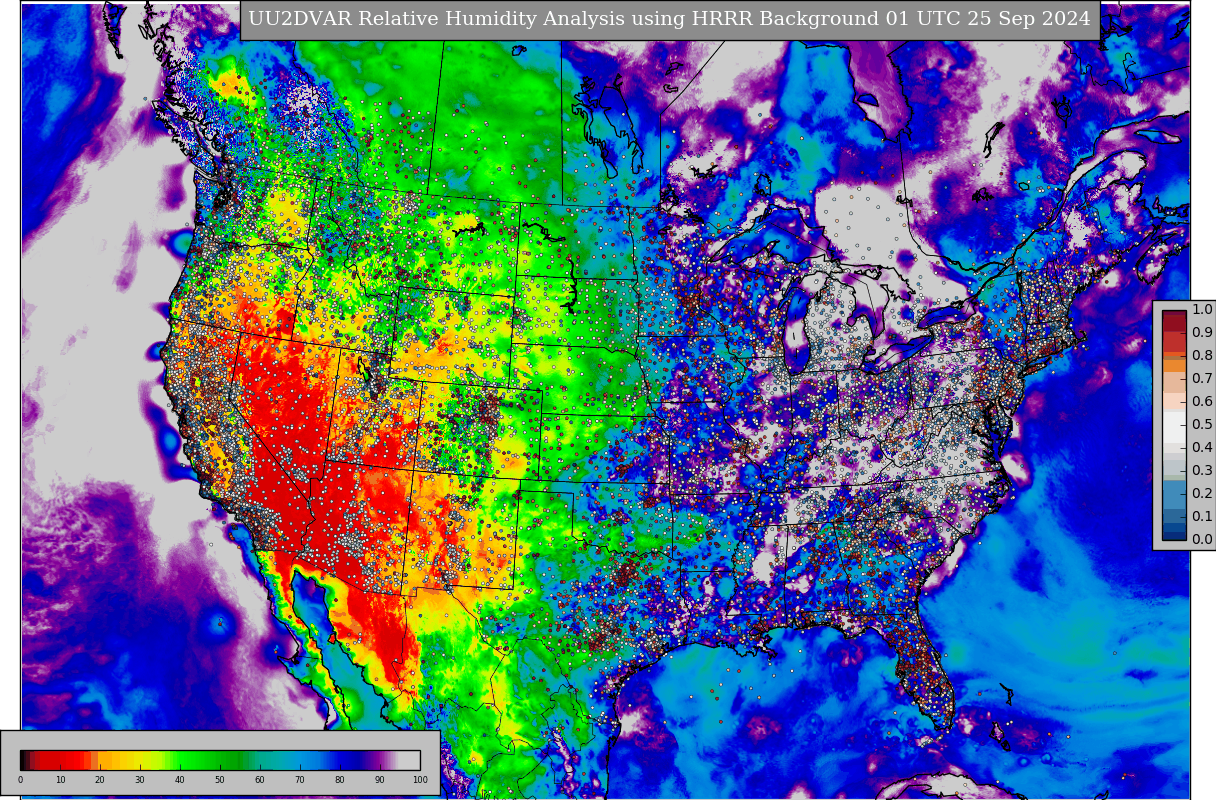Pick the white middle segment of right colorbar
The width and height of the screenshot is (1216, 800).
tap(1174, 427)
